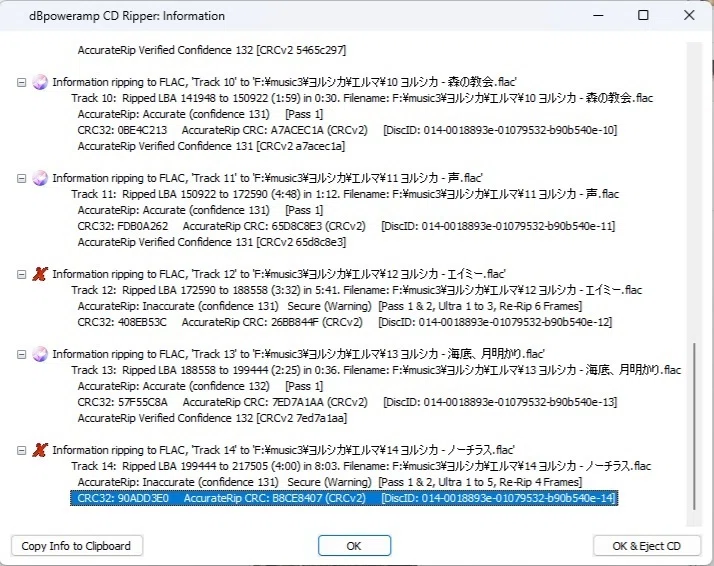Click the disc icon for Track 11

pyautogui.click(x=40, y=178)
